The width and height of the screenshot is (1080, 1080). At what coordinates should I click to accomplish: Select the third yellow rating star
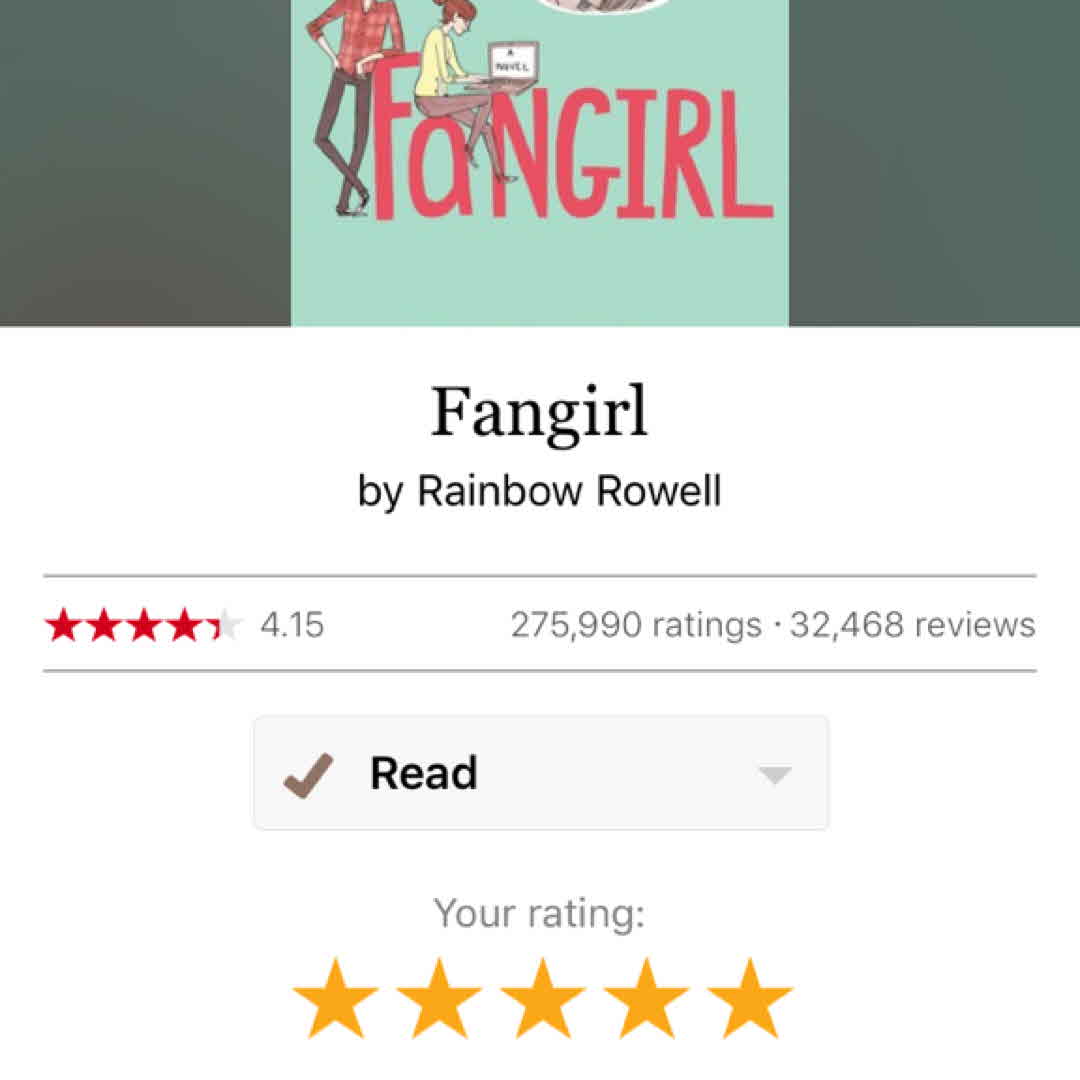coord(542,998)
